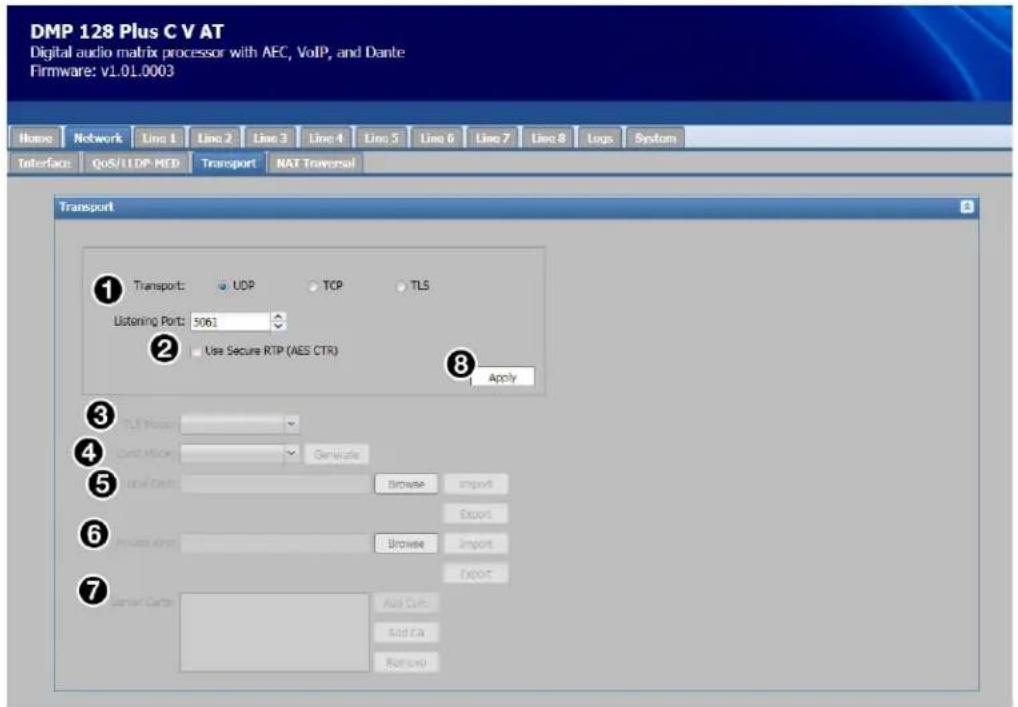1018x707 pixels.
Task: Browse for the local certificate file
Action: click(406, 484)
